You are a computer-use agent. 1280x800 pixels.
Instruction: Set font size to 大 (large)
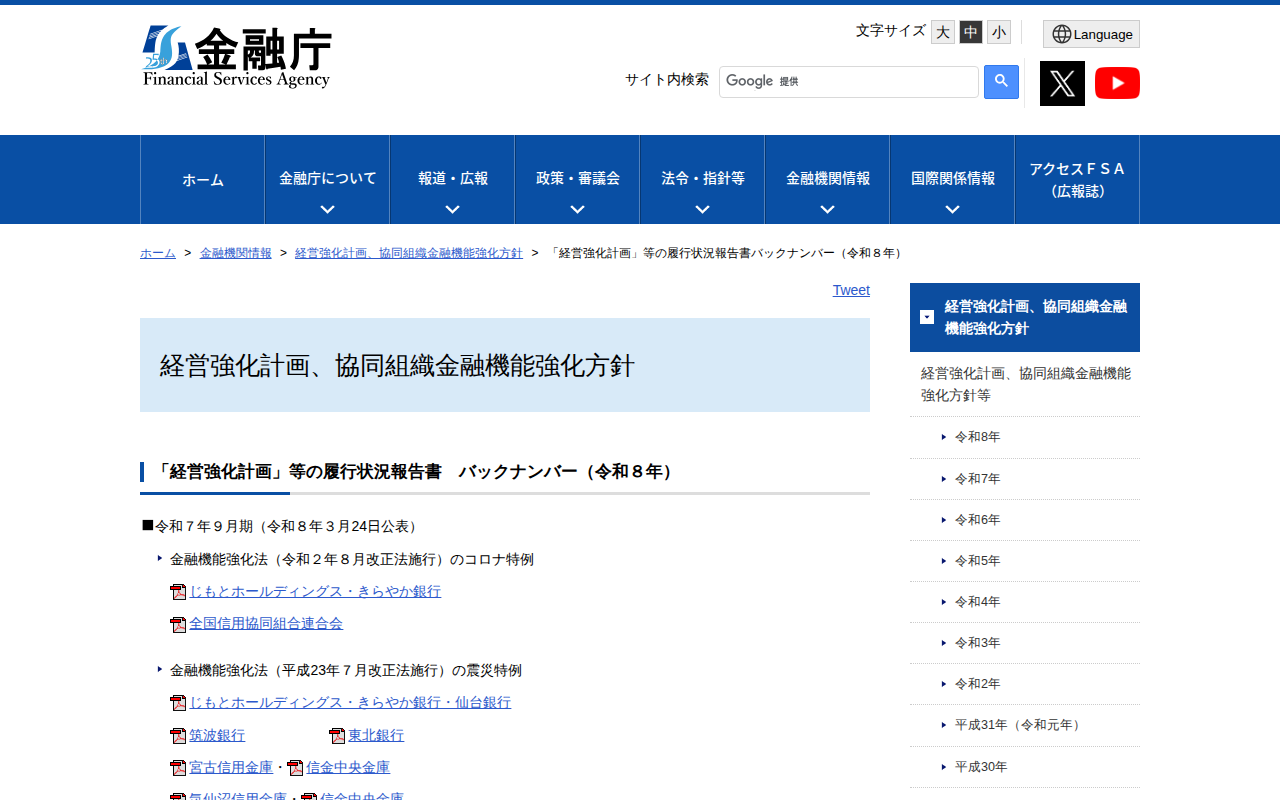[x=942, y=32]
